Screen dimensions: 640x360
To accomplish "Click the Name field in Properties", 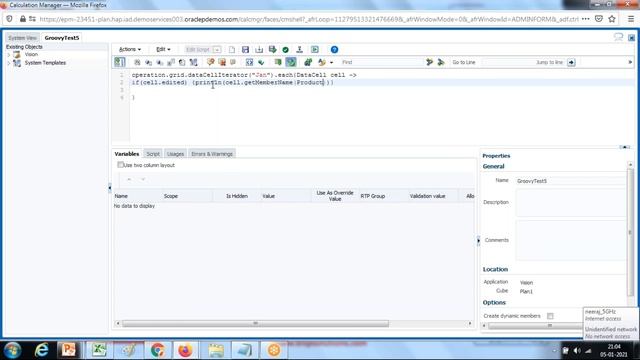I will pos(571,181).
